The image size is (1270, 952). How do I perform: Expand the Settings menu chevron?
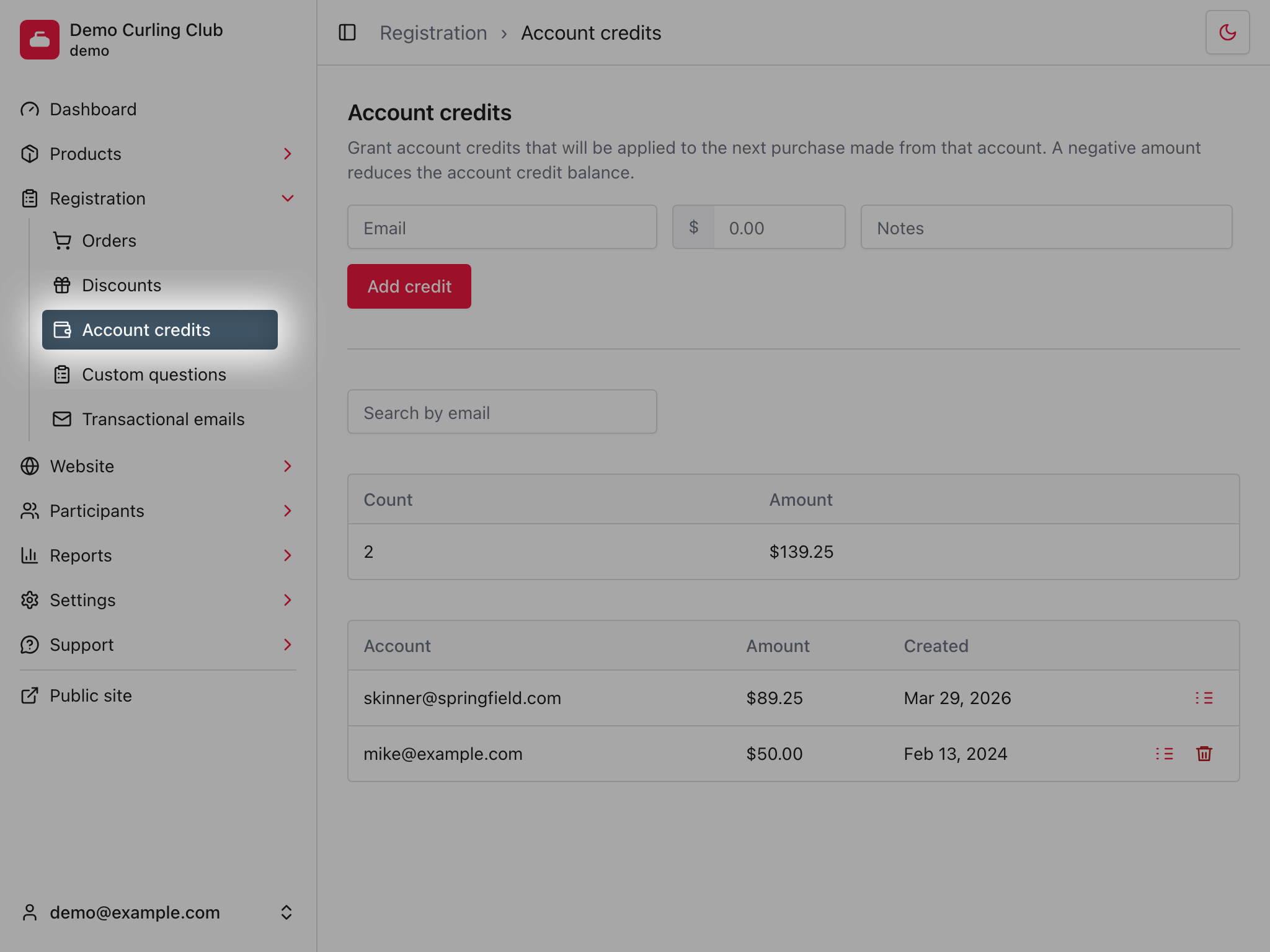point(287,600)
